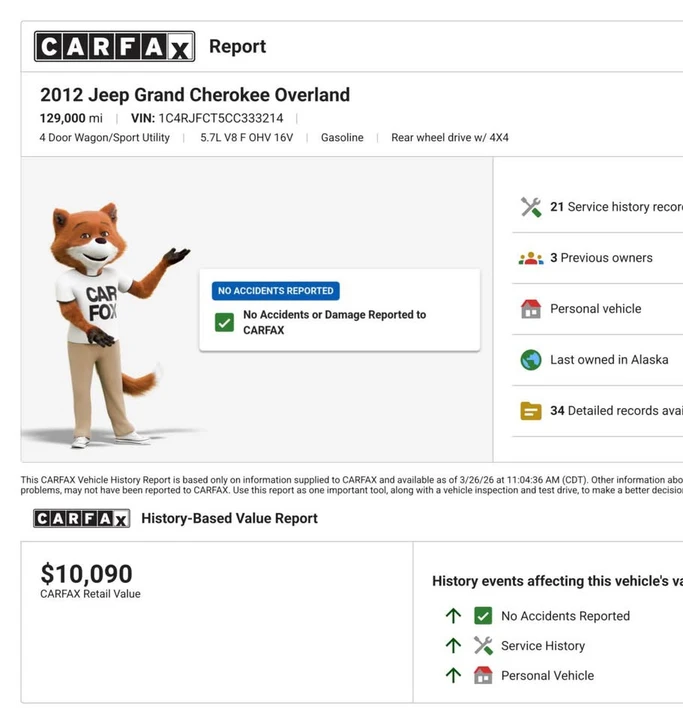This screenshot has width=683, height=720.
Task: Open the Last owned in Alaska row
Action: (598, 360)
